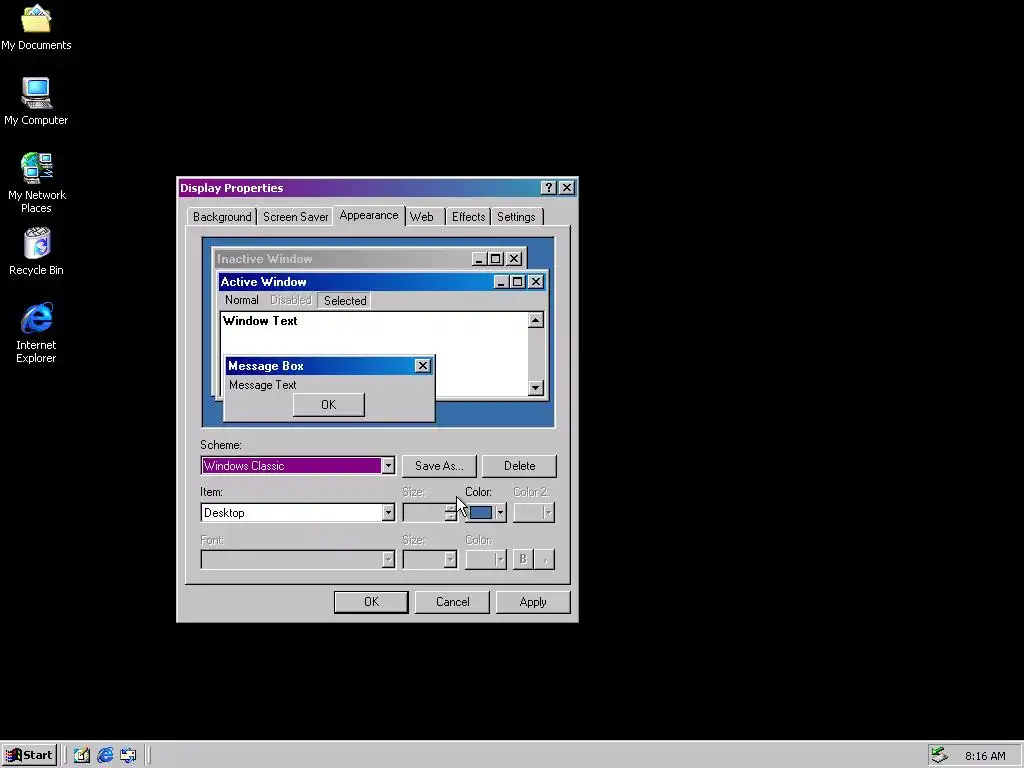Select the Recycle Bin desktop icon
This screenshot has height=768, width=1024.
tap(36, 251)
